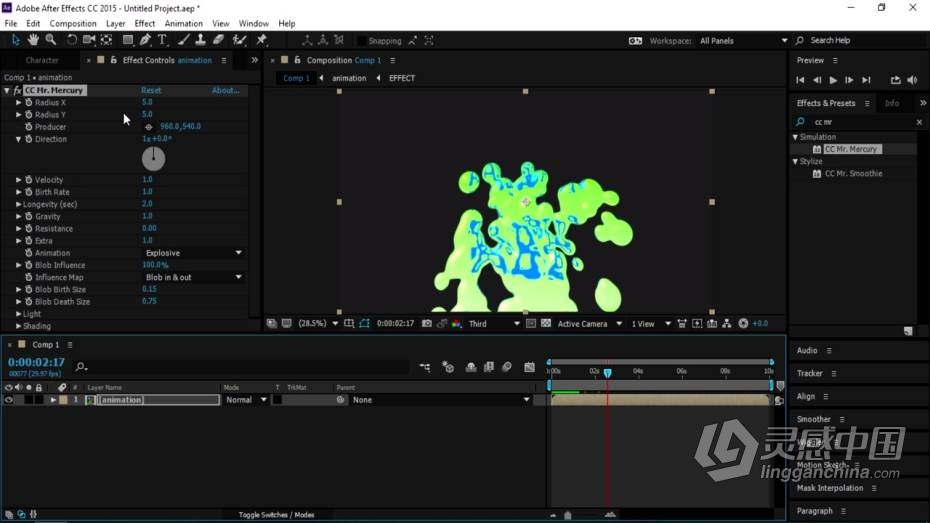This screenshot has height=523, width=930.
Task: Click the Direction angle dial
Action: [x=153, y=158]
